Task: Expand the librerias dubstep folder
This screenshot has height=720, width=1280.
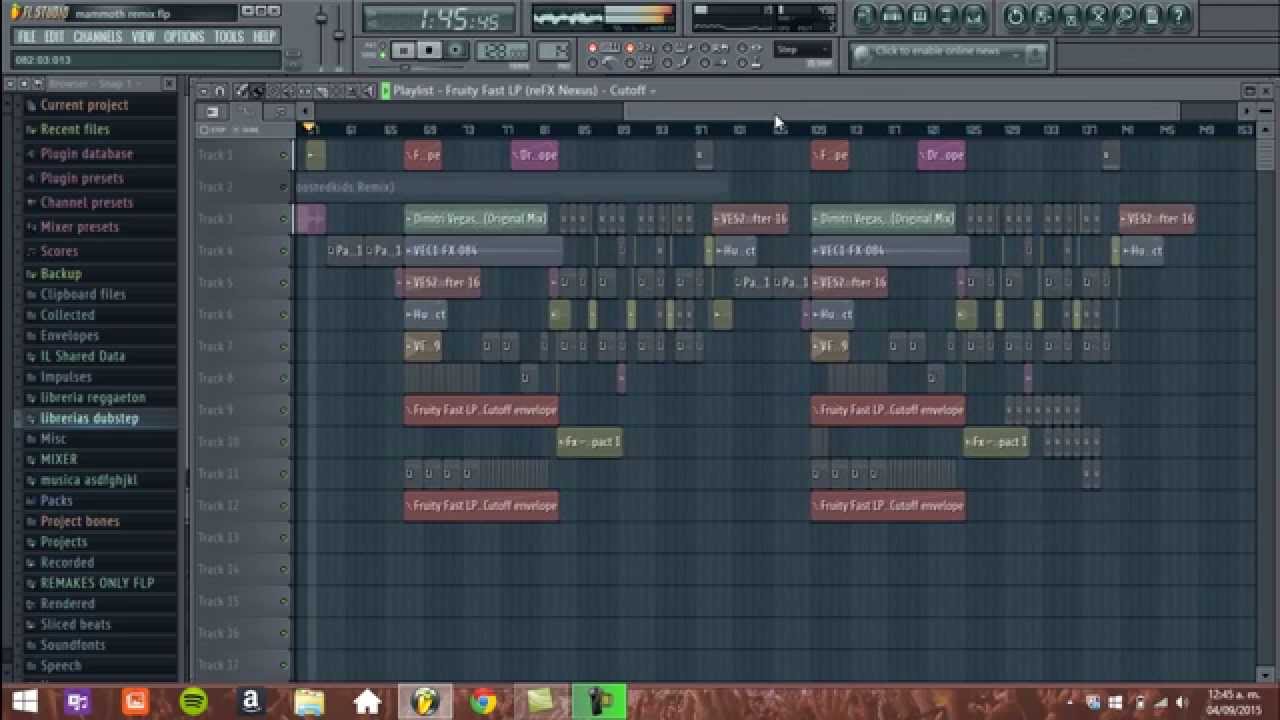Action: click(89, 418)
